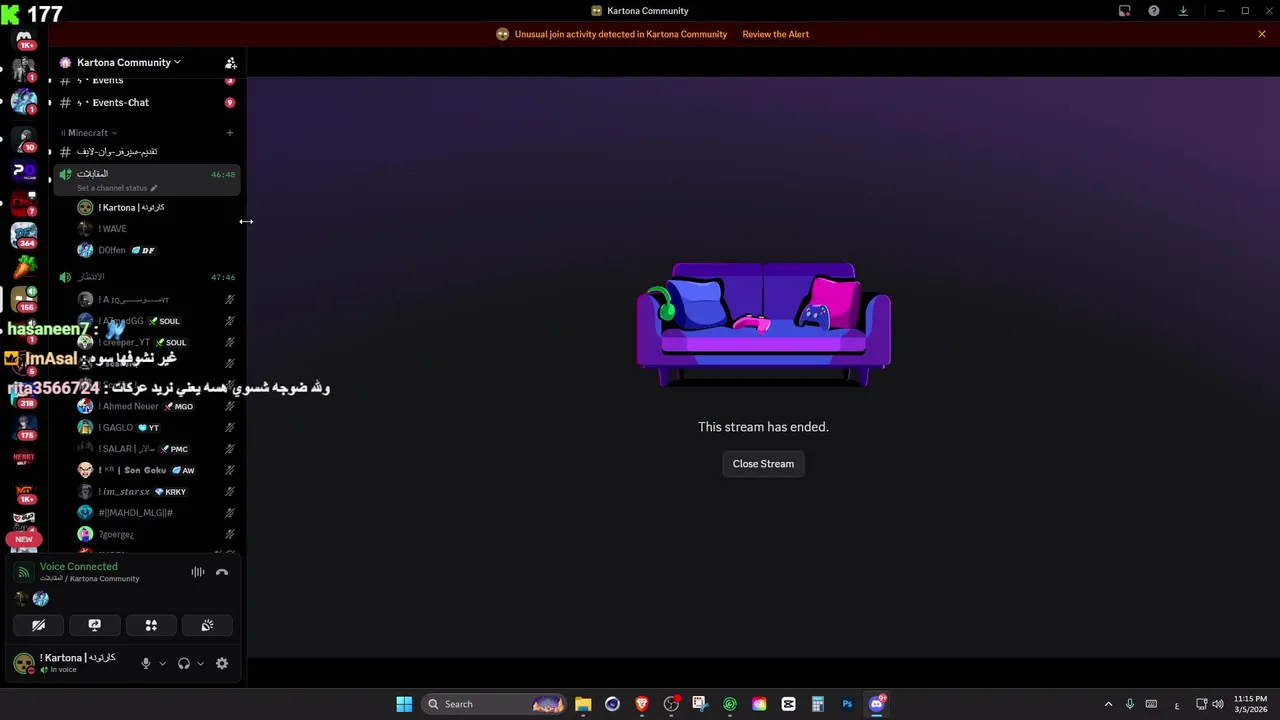Open the carrot icon server
This screenshot has height=720, width=1280.
click(24, 267)
